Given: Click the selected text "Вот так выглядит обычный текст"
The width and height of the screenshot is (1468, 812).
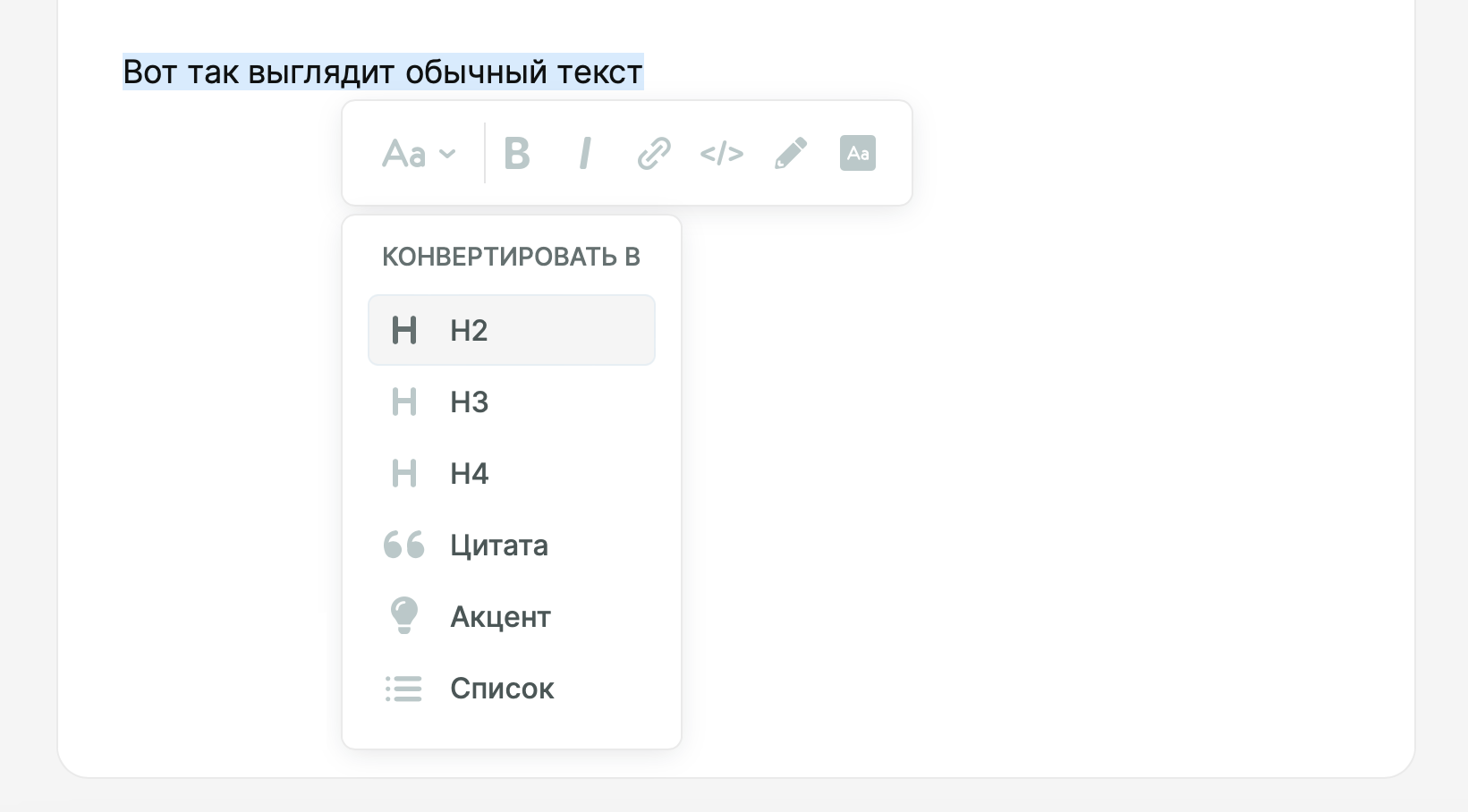Looking at the screenshot, I should [383, 72].
